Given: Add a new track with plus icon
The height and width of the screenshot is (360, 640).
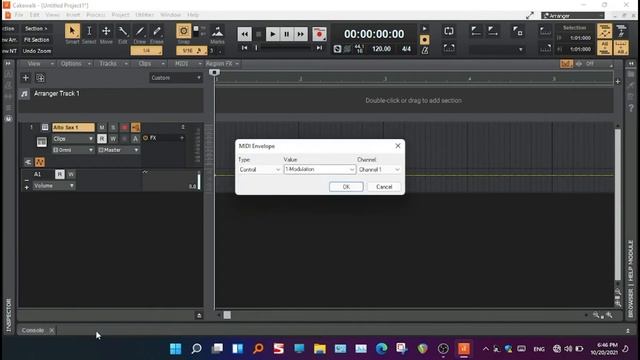Looking at the screenshot, I should [x=25, y=78].
